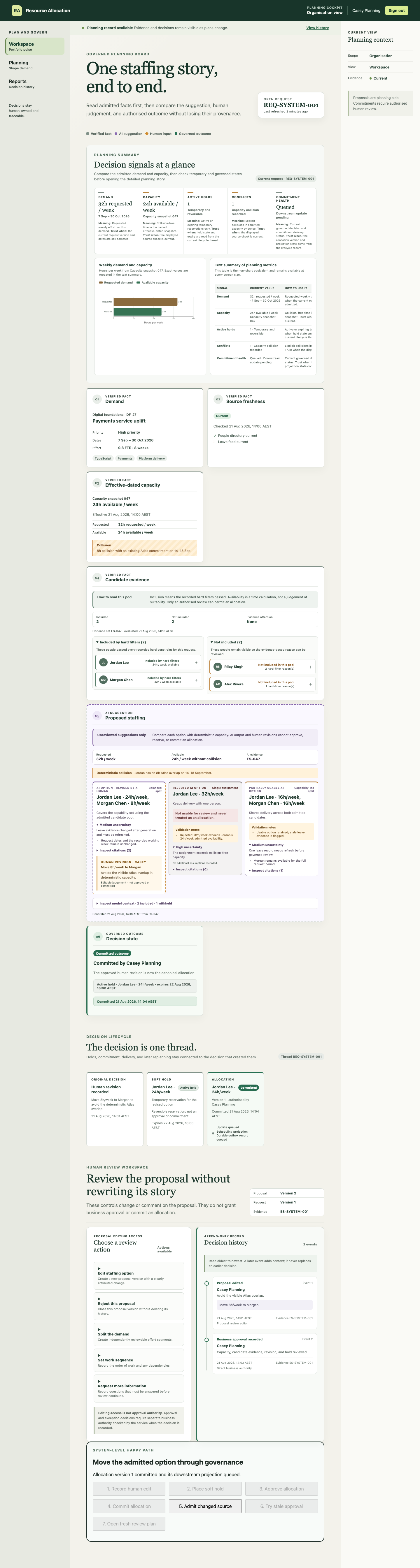Expand Alex Rivera row with plus icon

pos(310,684)
